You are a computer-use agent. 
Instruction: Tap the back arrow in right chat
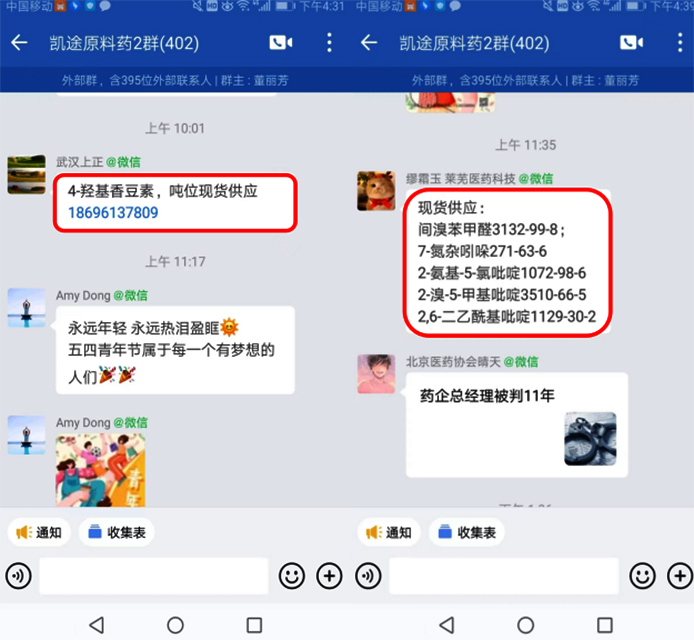point(369,43)
